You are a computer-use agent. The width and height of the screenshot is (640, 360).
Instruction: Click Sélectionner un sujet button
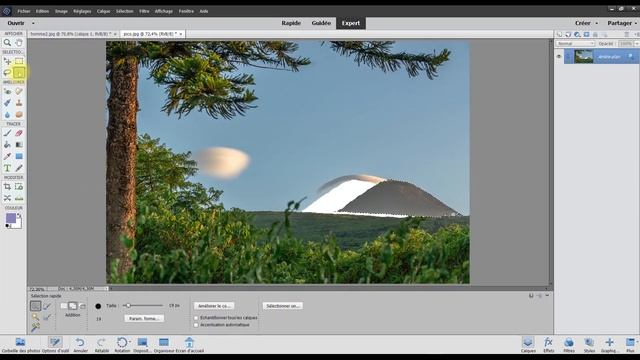pos(282,306)
